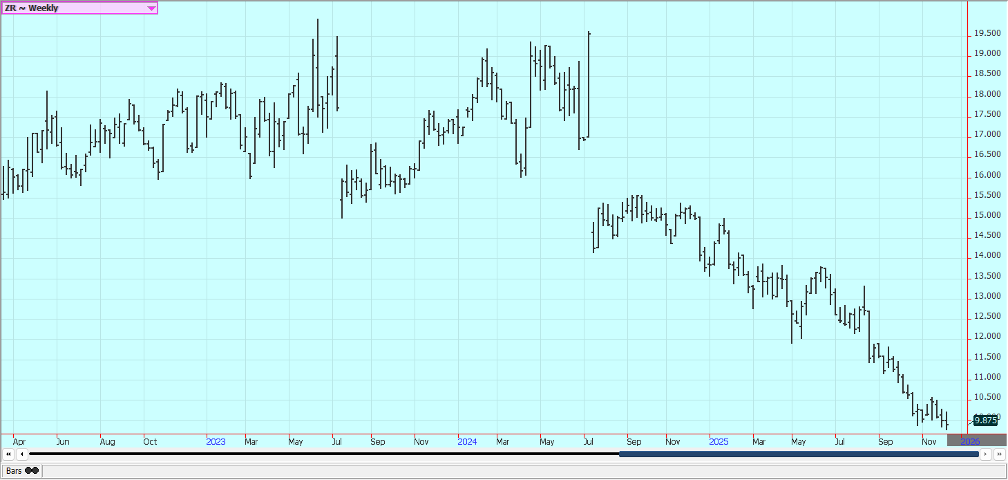Select the 2024 year marker on time axis

[467, 440]
